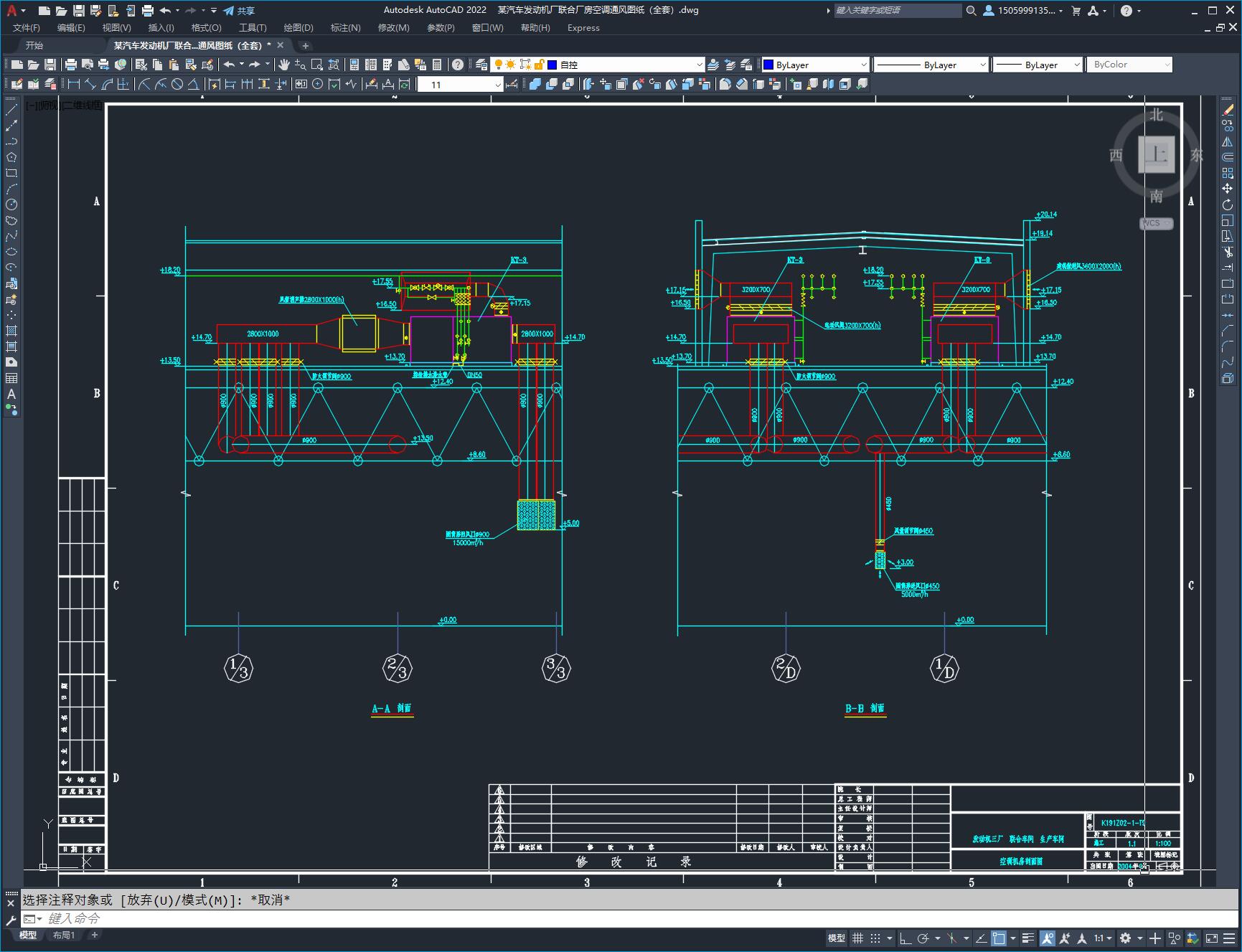
Task: Toggle object snap in status bar
Action: click(x=999, y=938)
